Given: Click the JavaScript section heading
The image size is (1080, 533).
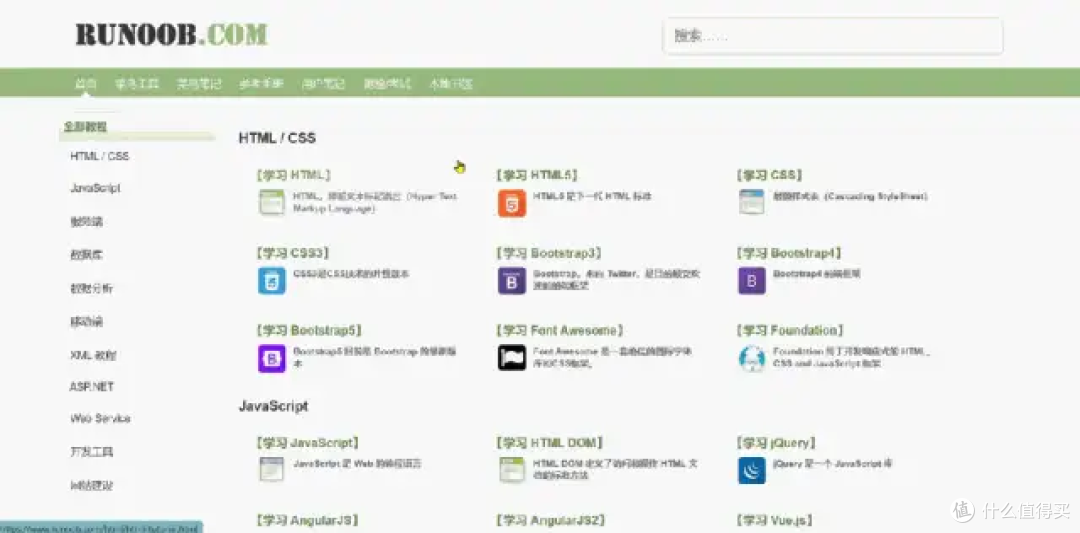Looking at the screenshot, I should pos(273,406).
